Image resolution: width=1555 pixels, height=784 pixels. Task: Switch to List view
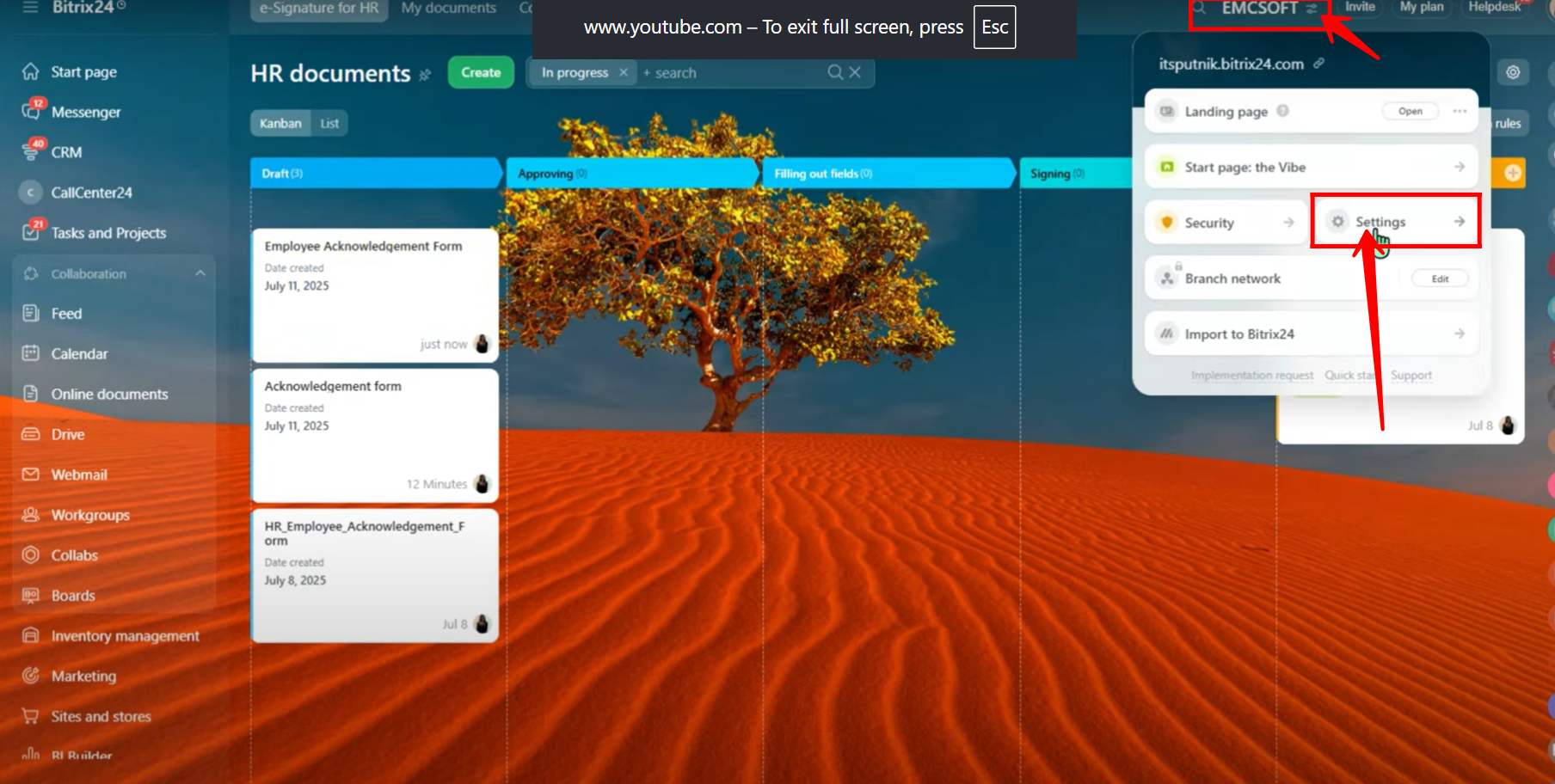pos(329,123)
